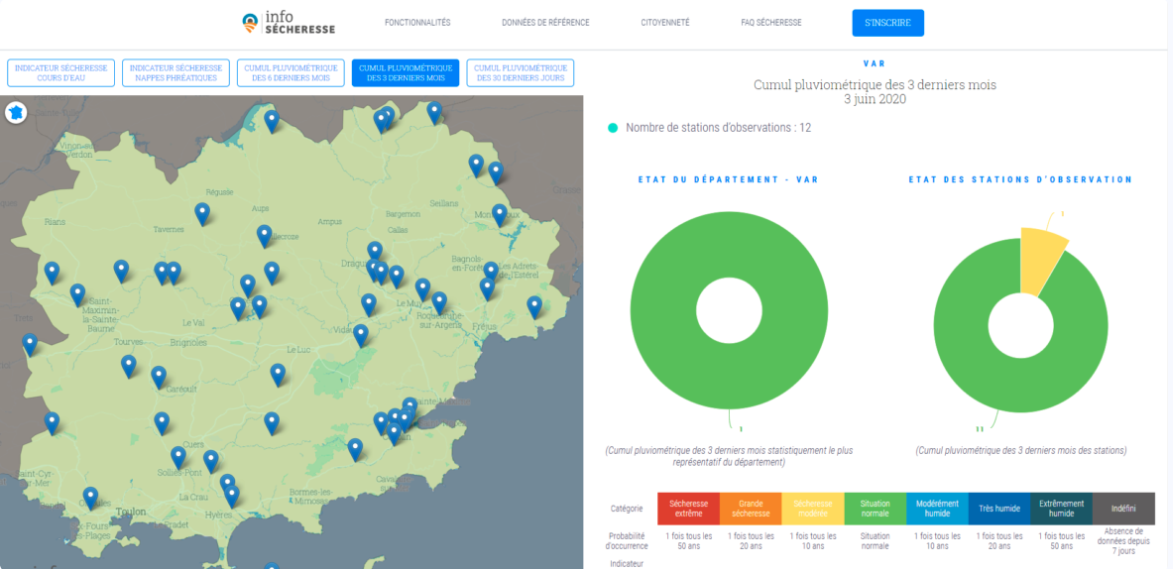Click the Fréjus label on the map
Image resolution: width=1173 pixels, height=569 pixels.
click(x=485, y=327)
